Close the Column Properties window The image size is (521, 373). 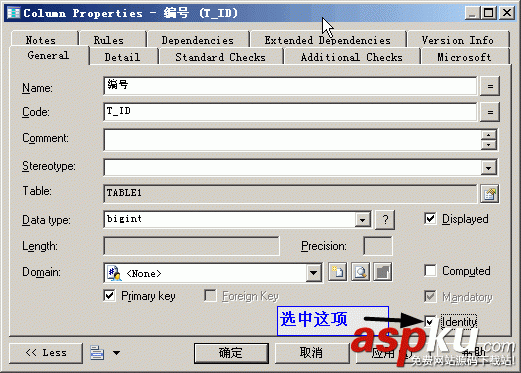(x=507, y=13)
